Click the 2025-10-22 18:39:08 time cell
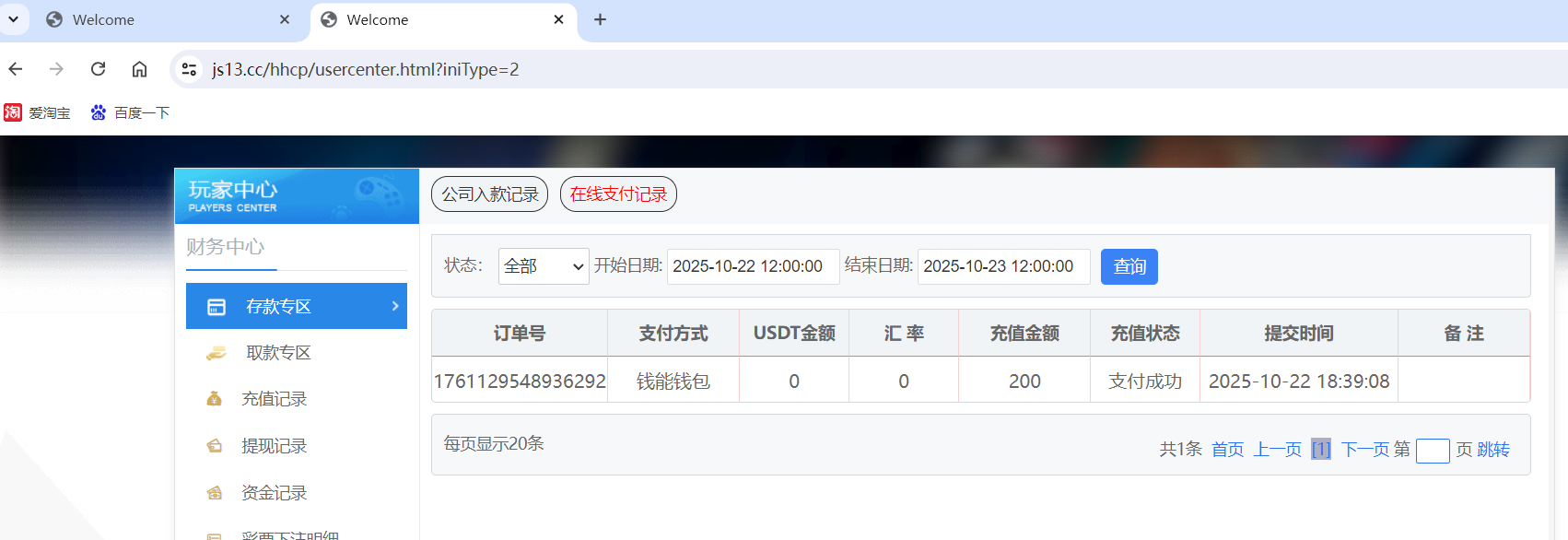The width and height of the screenshot is (1568, 540). (x=1299, y=381)
